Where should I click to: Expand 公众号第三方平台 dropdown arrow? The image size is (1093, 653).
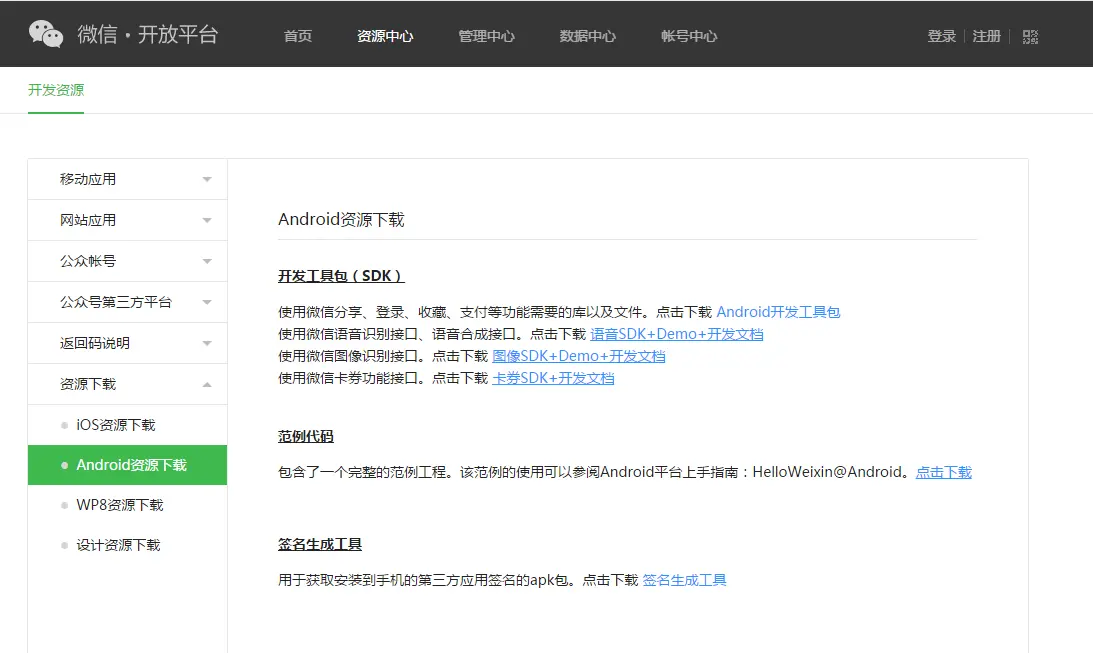207,302
